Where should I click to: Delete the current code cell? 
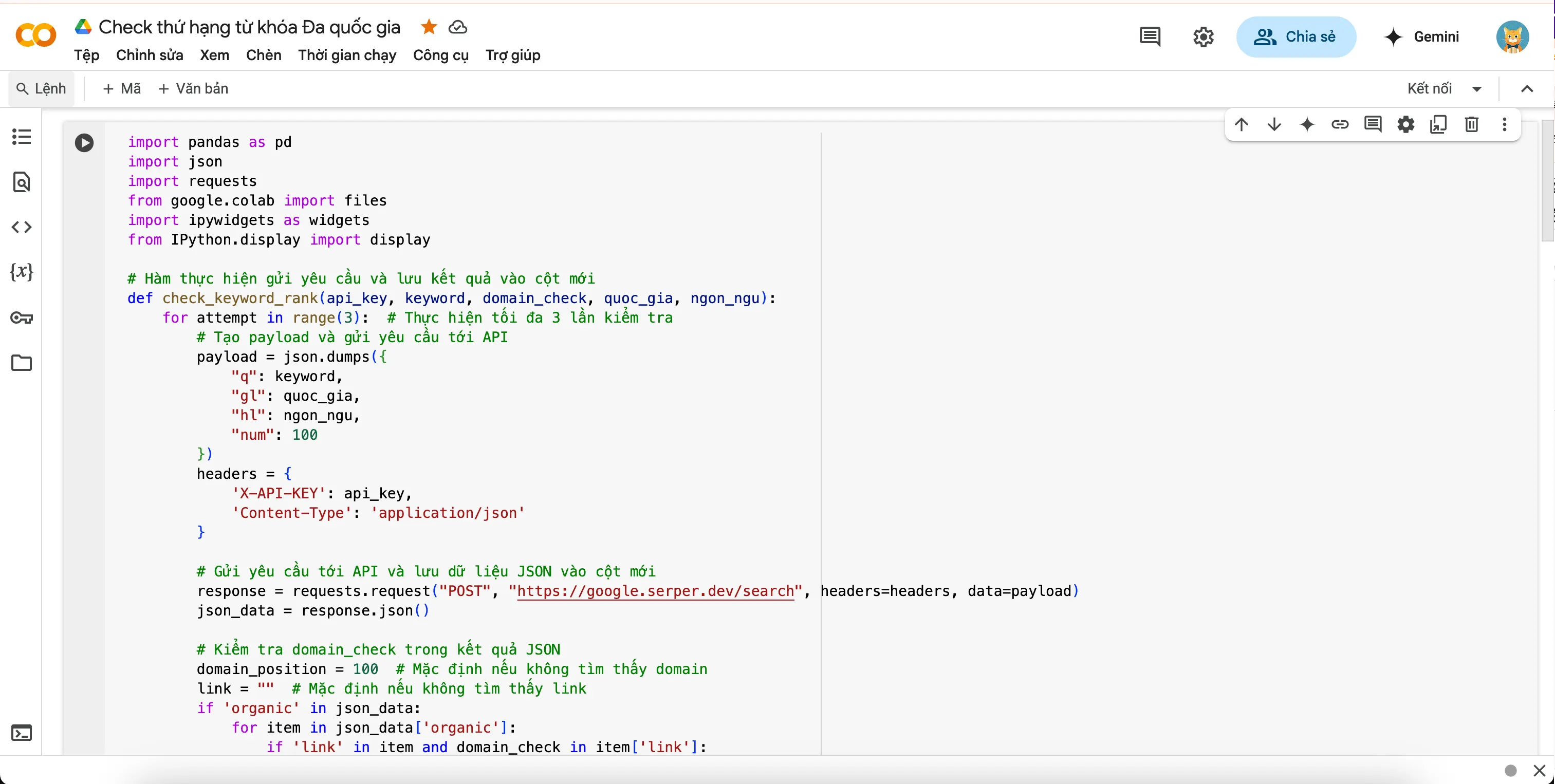coord(1472,124)
